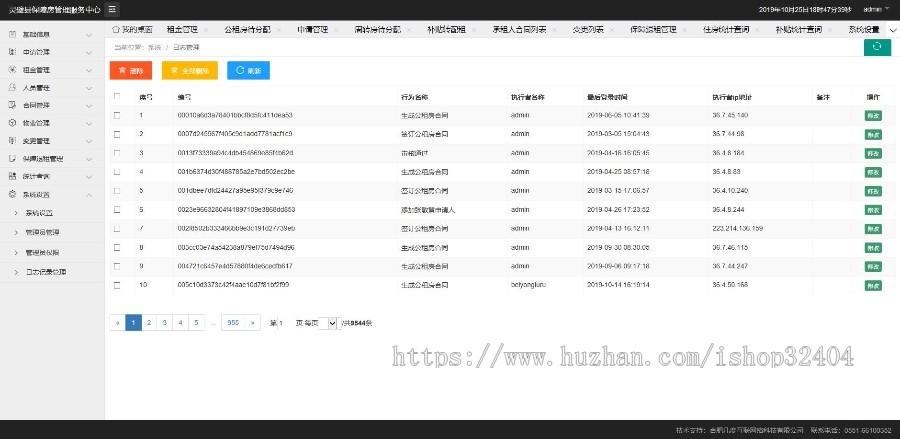Tick the checkbox for row 9
Viewport: 900px width, 439px height.
click(117, 266)
